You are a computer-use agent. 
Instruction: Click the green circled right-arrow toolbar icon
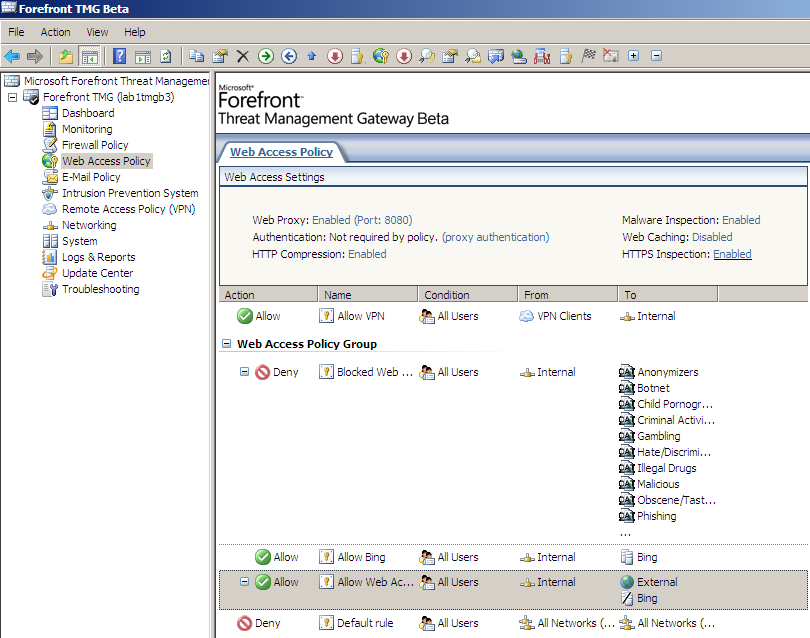pos(266,56)
